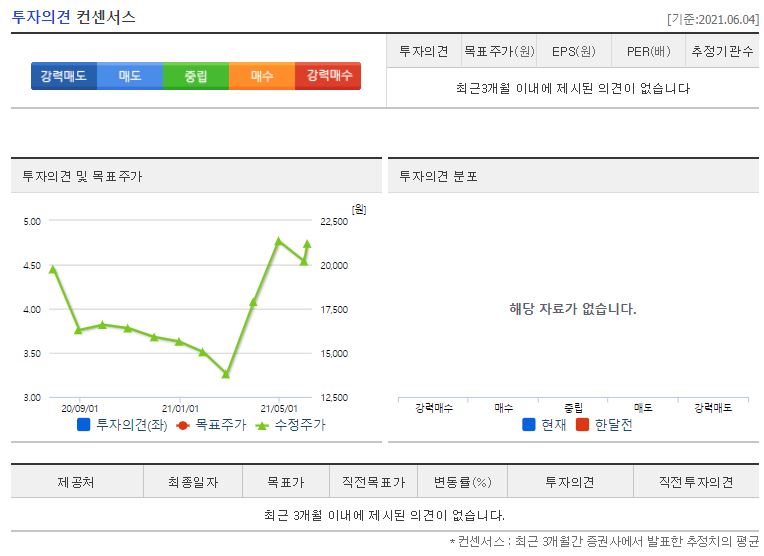
Task: Click the 21/01/01 x-axis label
Action: coord(180,408)
